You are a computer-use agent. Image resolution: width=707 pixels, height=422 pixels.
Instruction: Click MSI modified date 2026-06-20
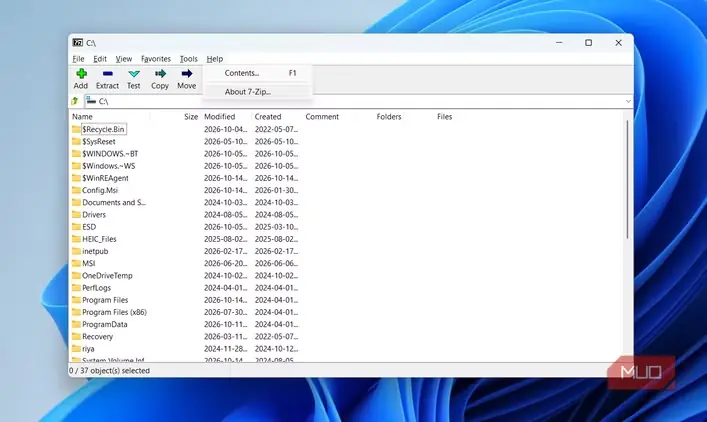225,263
